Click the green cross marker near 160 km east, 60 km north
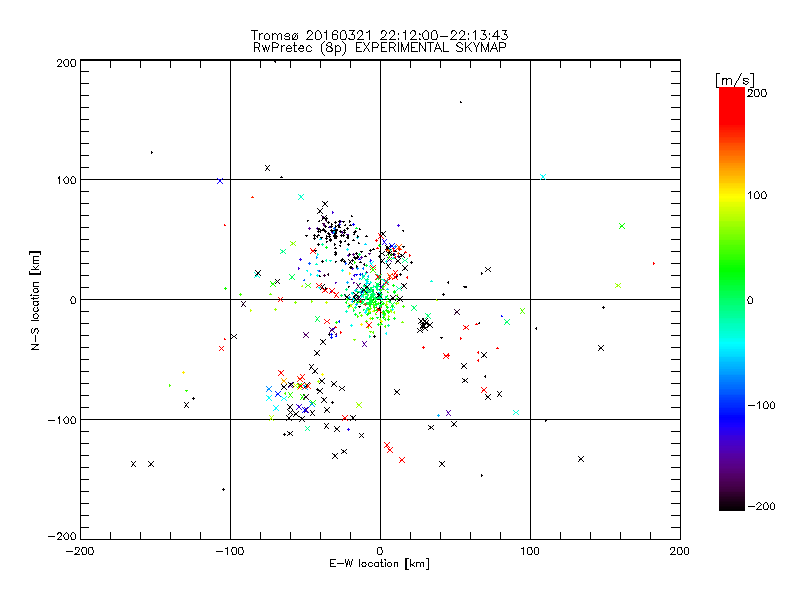The image size is (800, 600). pyautogui.click(x=622, y=226)
